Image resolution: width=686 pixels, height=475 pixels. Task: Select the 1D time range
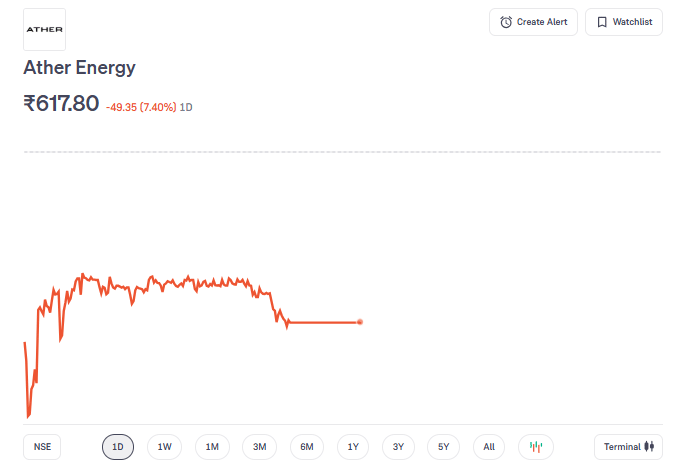(x=118, y=447)
